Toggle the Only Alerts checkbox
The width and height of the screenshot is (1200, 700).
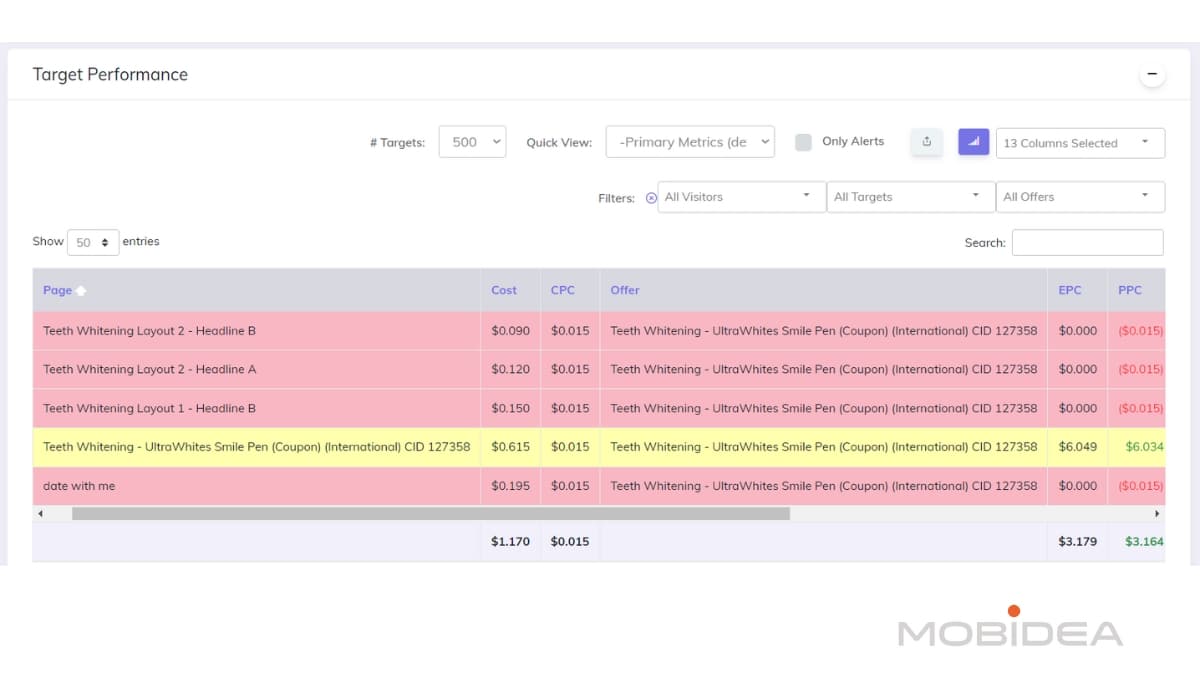(x=803, y=142)
